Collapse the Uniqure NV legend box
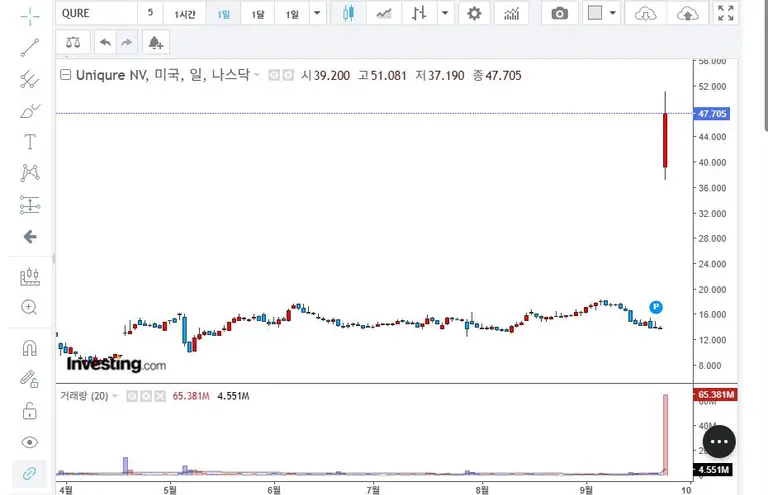Screen dimensions: 768x495 [66, 75]
